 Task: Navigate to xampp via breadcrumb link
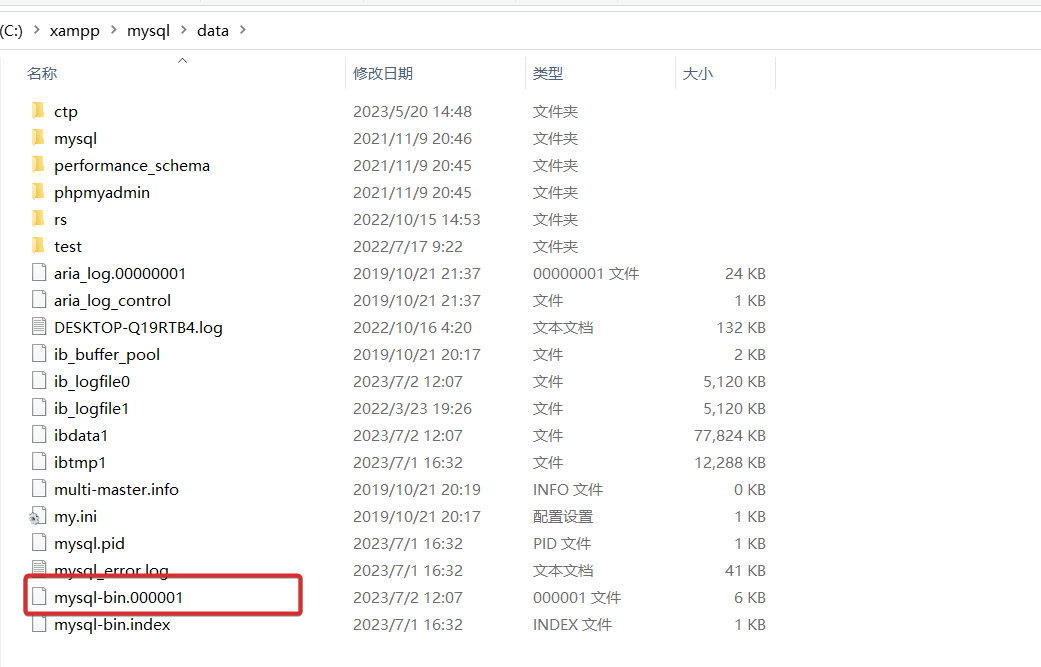(x=75, y=30)
